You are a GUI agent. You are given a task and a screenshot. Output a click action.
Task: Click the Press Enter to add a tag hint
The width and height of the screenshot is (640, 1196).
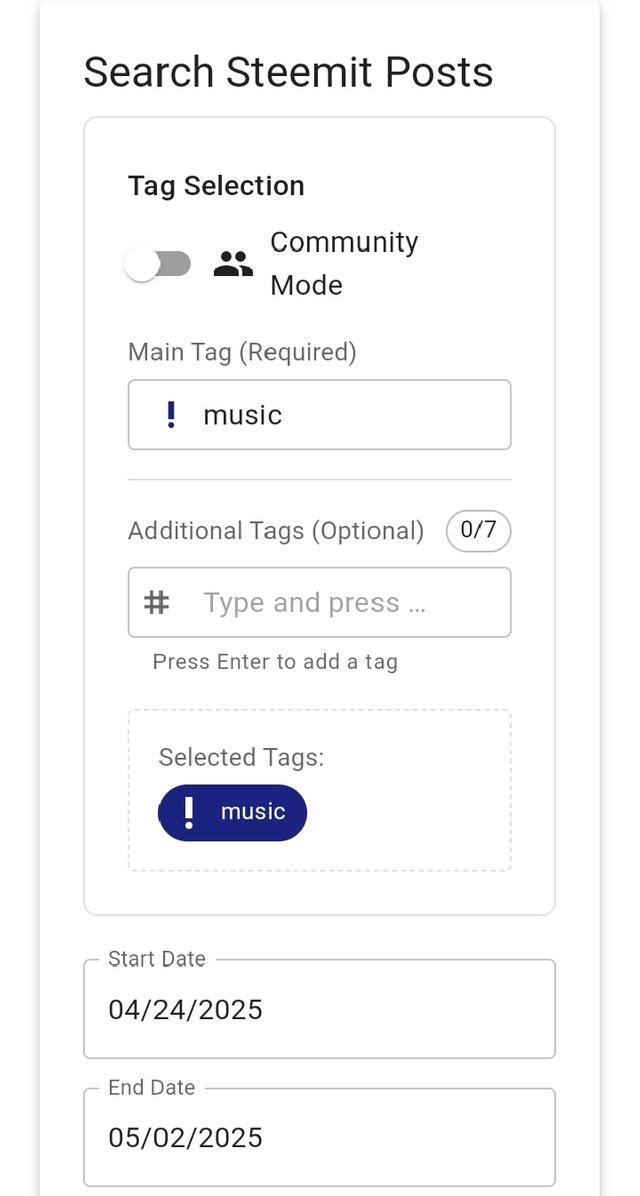(275, 661)
